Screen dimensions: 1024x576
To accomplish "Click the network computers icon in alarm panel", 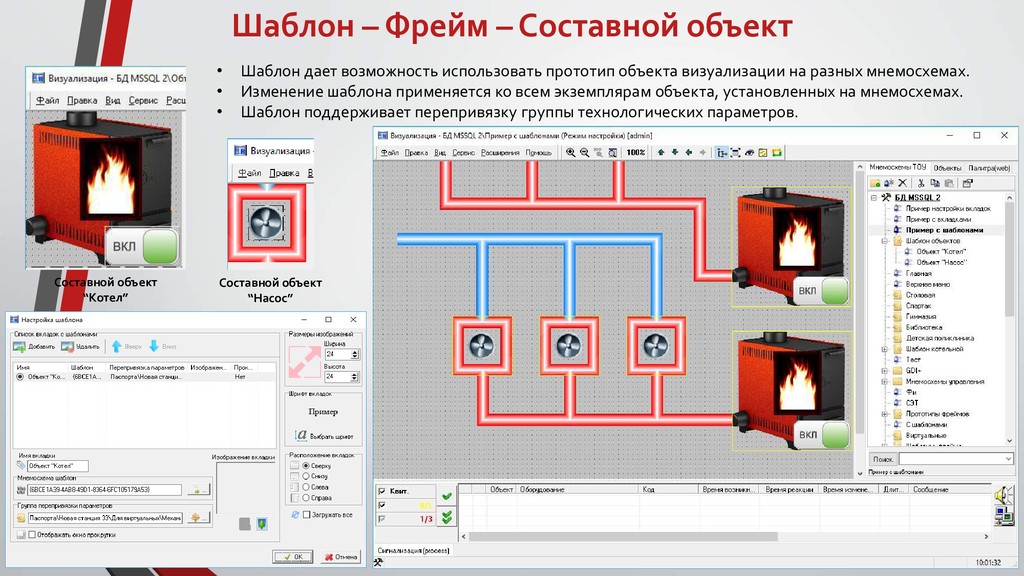I will coord(1003,516).
